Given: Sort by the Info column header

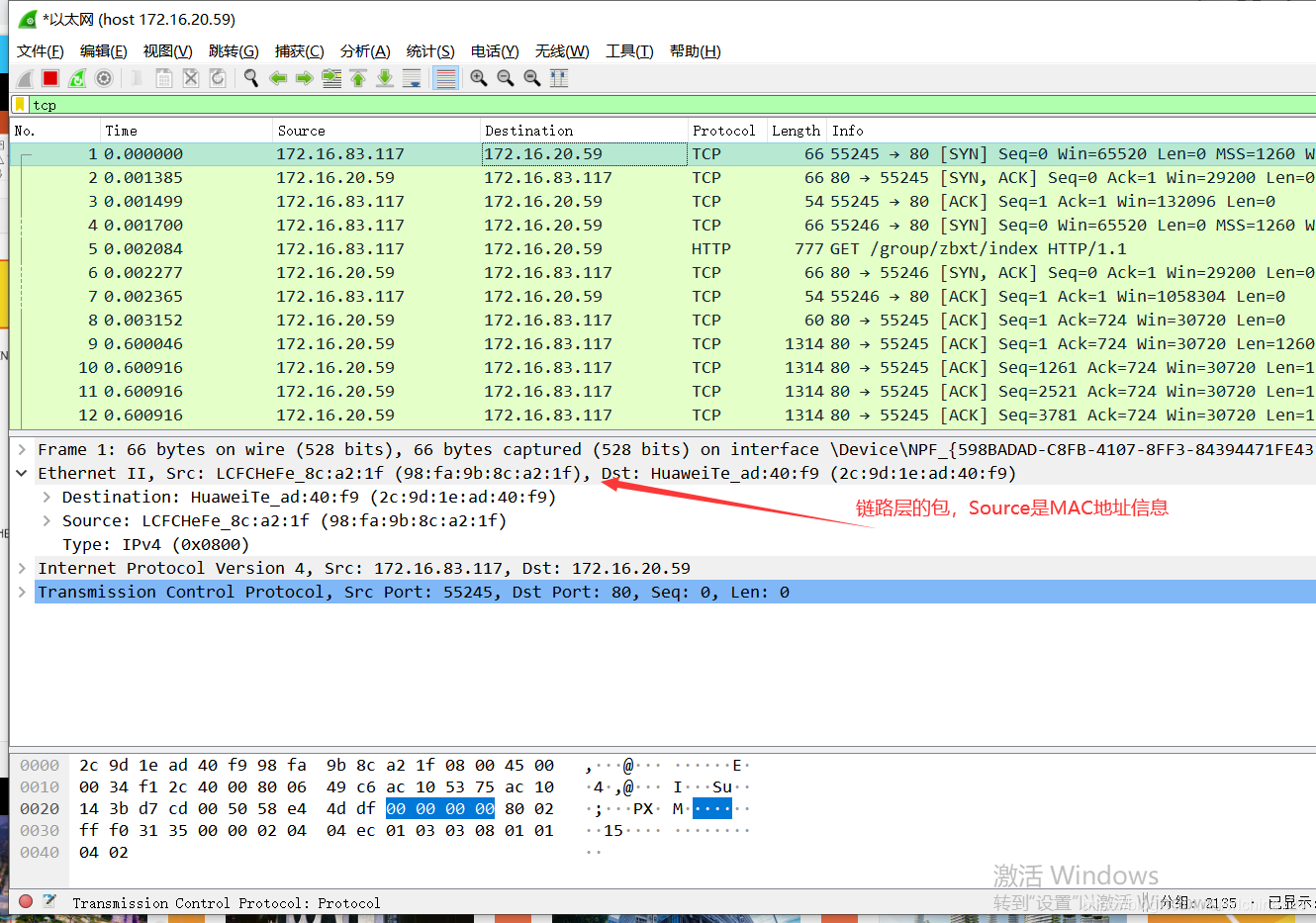Looking at the screenshot, I should point(1072,131).
